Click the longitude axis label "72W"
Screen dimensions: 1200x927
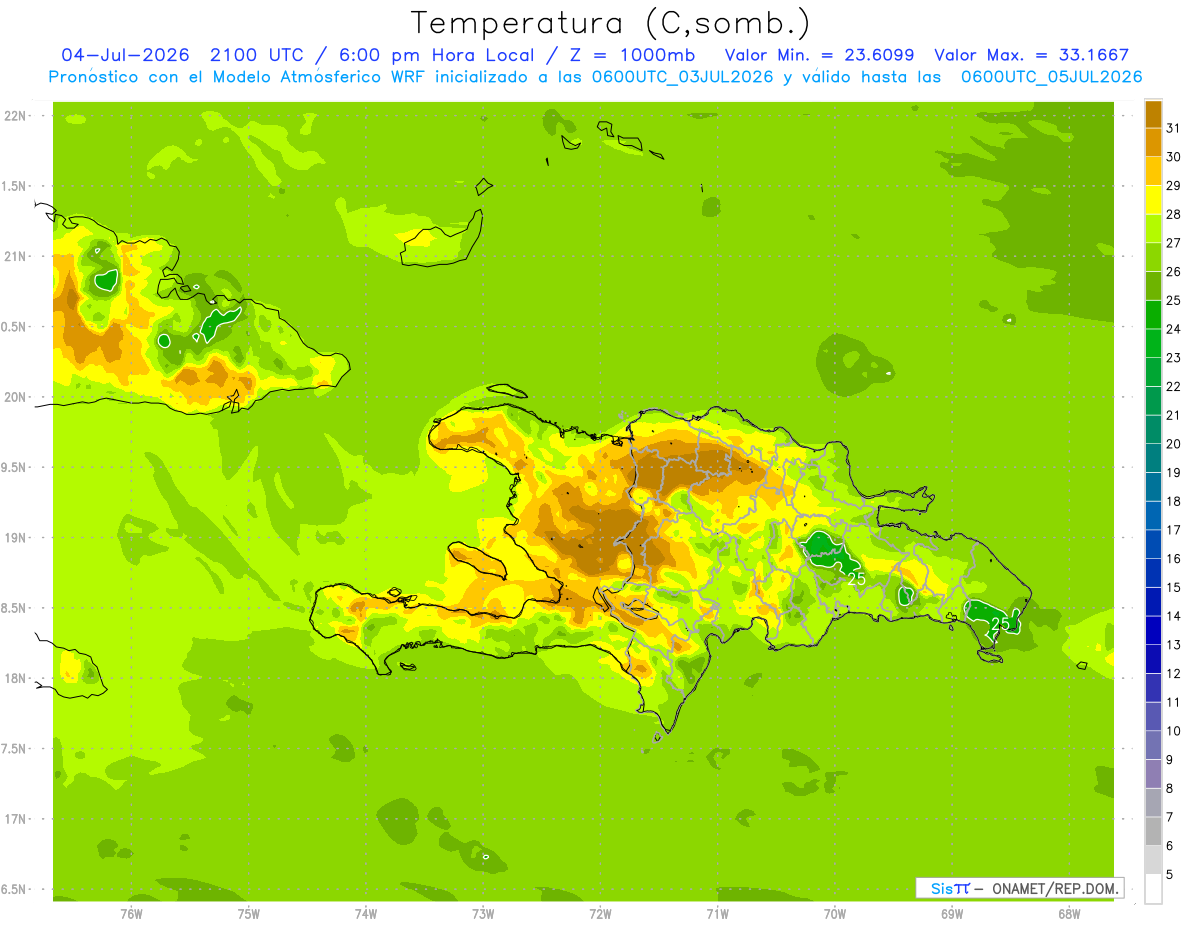click(x=600, y=914)
